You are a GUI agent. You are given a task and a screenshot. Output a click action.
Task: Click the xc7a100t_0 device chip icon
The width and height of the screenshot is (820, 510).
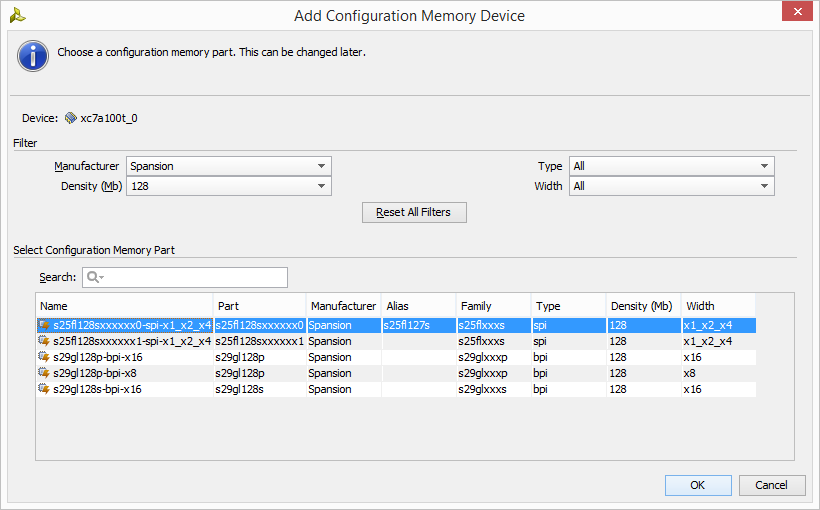(x=71, y=118)
